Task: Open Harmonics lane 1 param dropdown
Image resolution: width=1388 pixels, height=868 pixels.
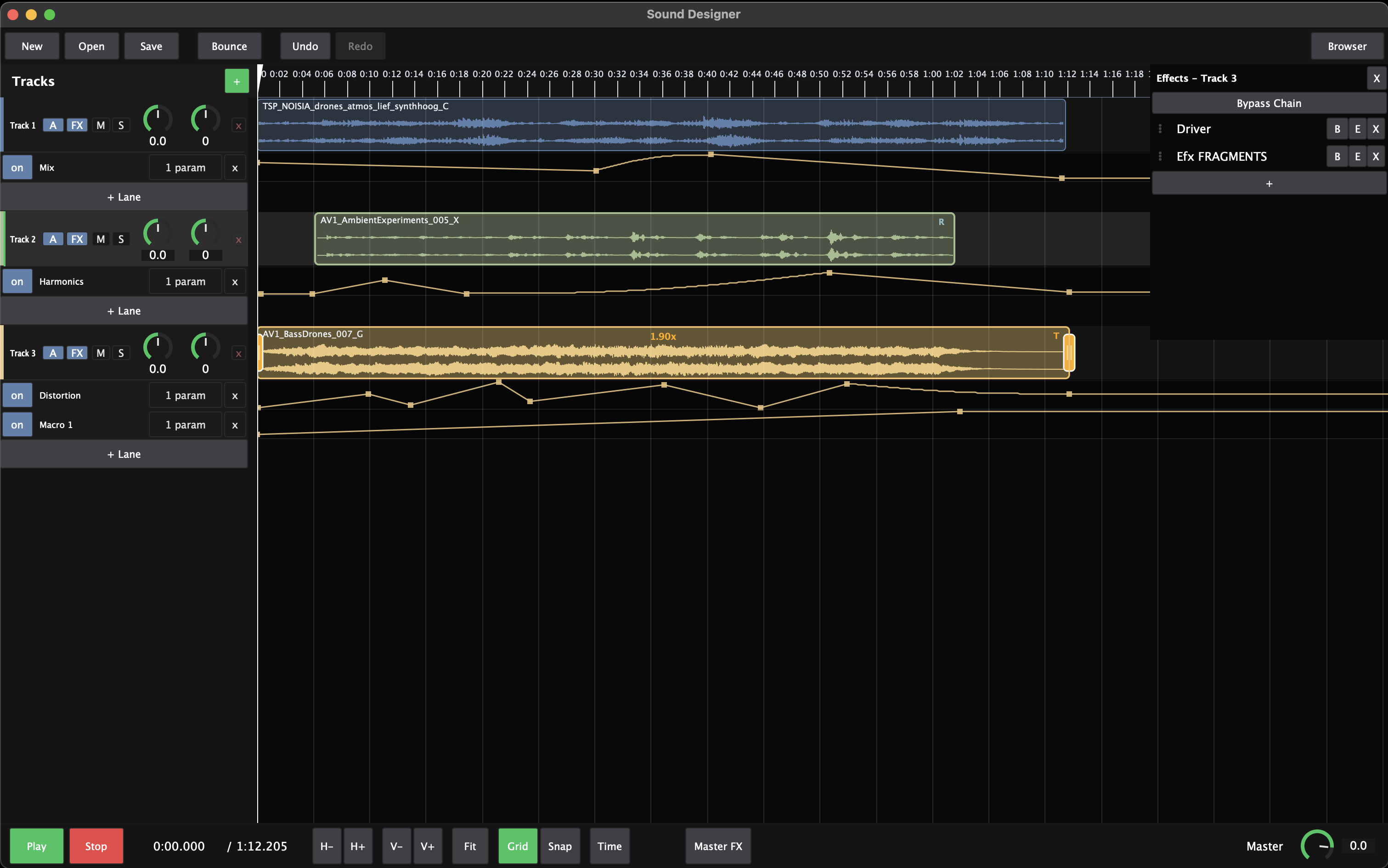Action: coord(185,281)
